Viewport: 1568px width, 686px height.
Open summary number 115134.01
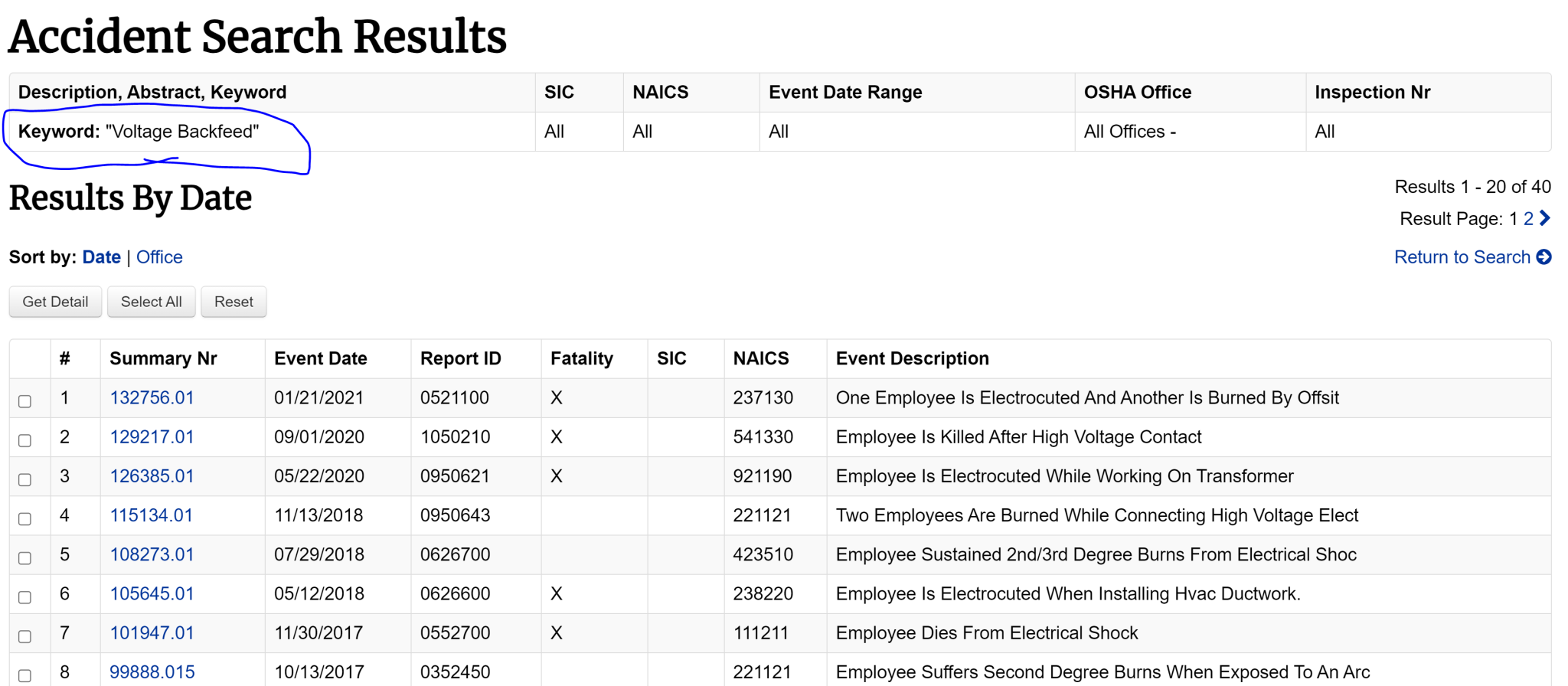151,515
